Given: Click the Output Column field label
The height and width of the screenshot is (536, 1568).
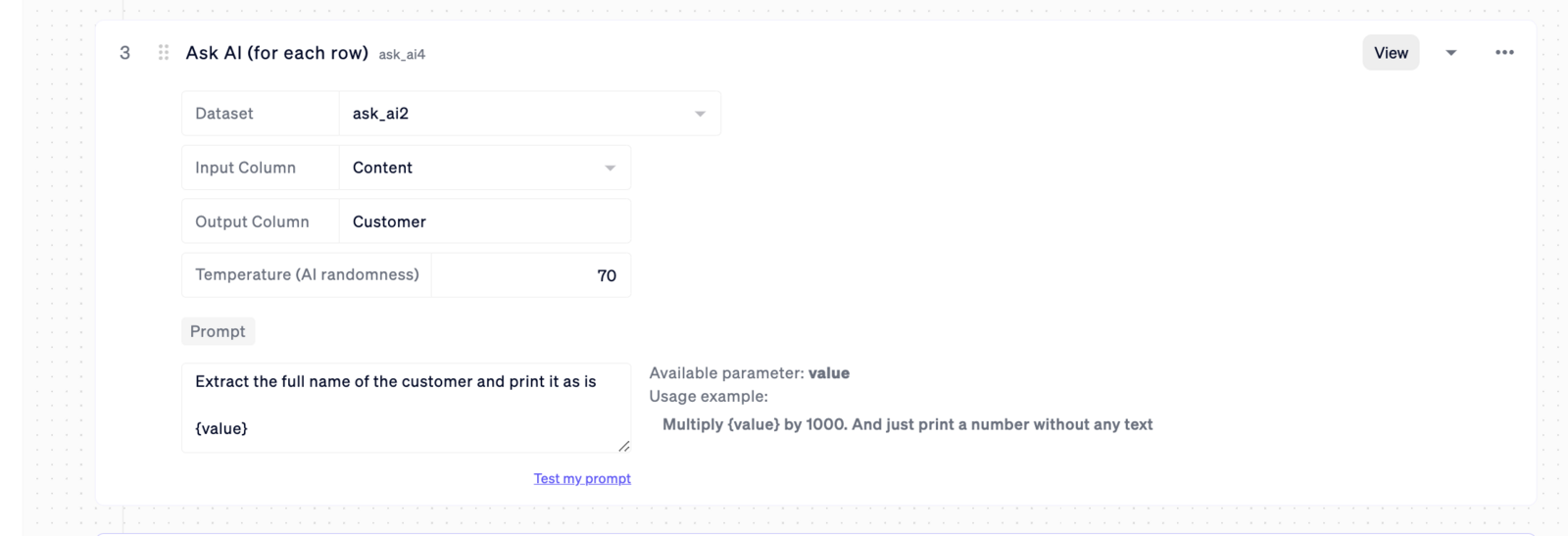Looking at the screenshot, I should (252, 221).
